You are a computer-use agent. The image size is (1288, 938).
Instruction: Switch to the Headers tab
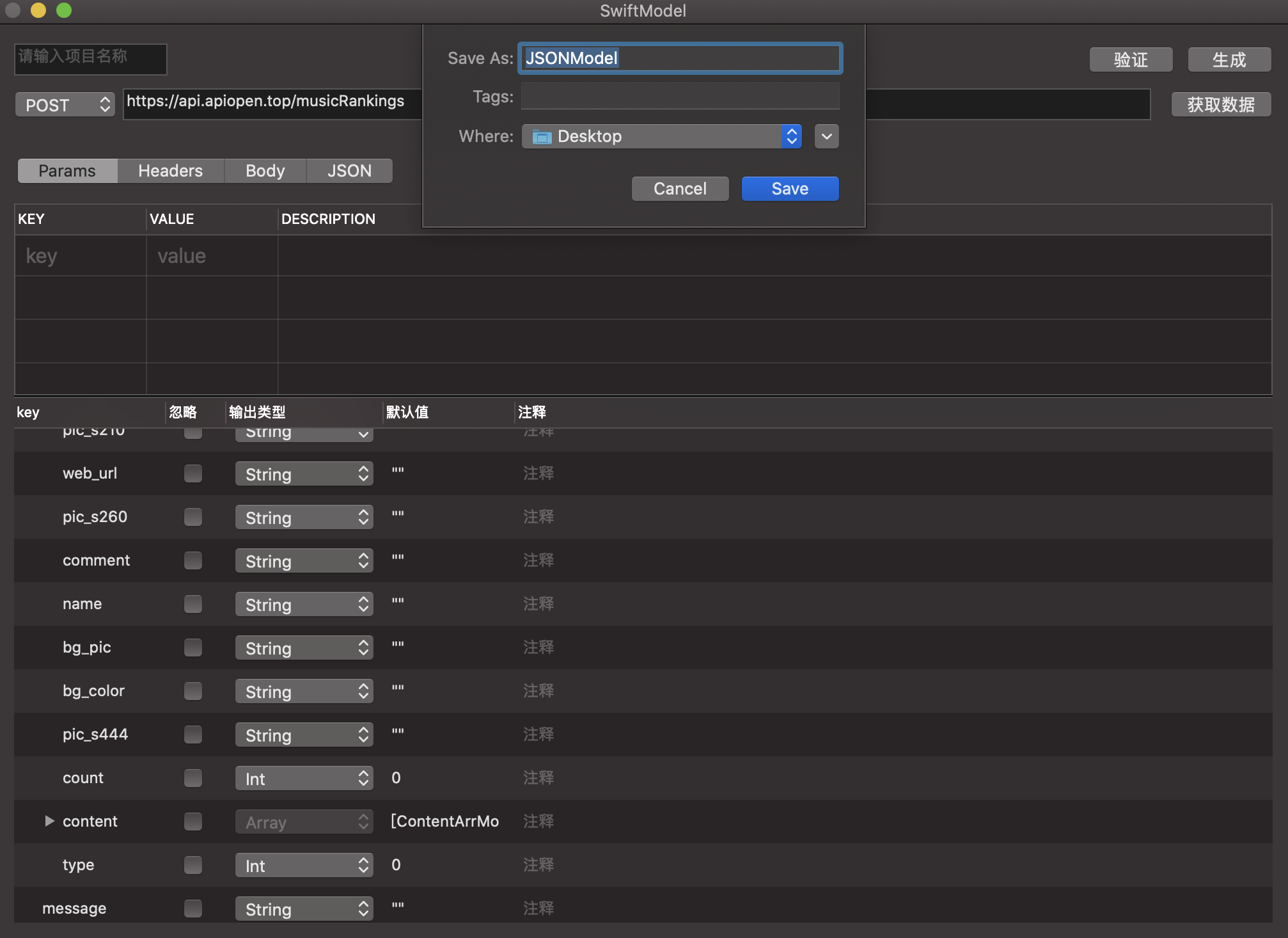(x=170, y=171)
